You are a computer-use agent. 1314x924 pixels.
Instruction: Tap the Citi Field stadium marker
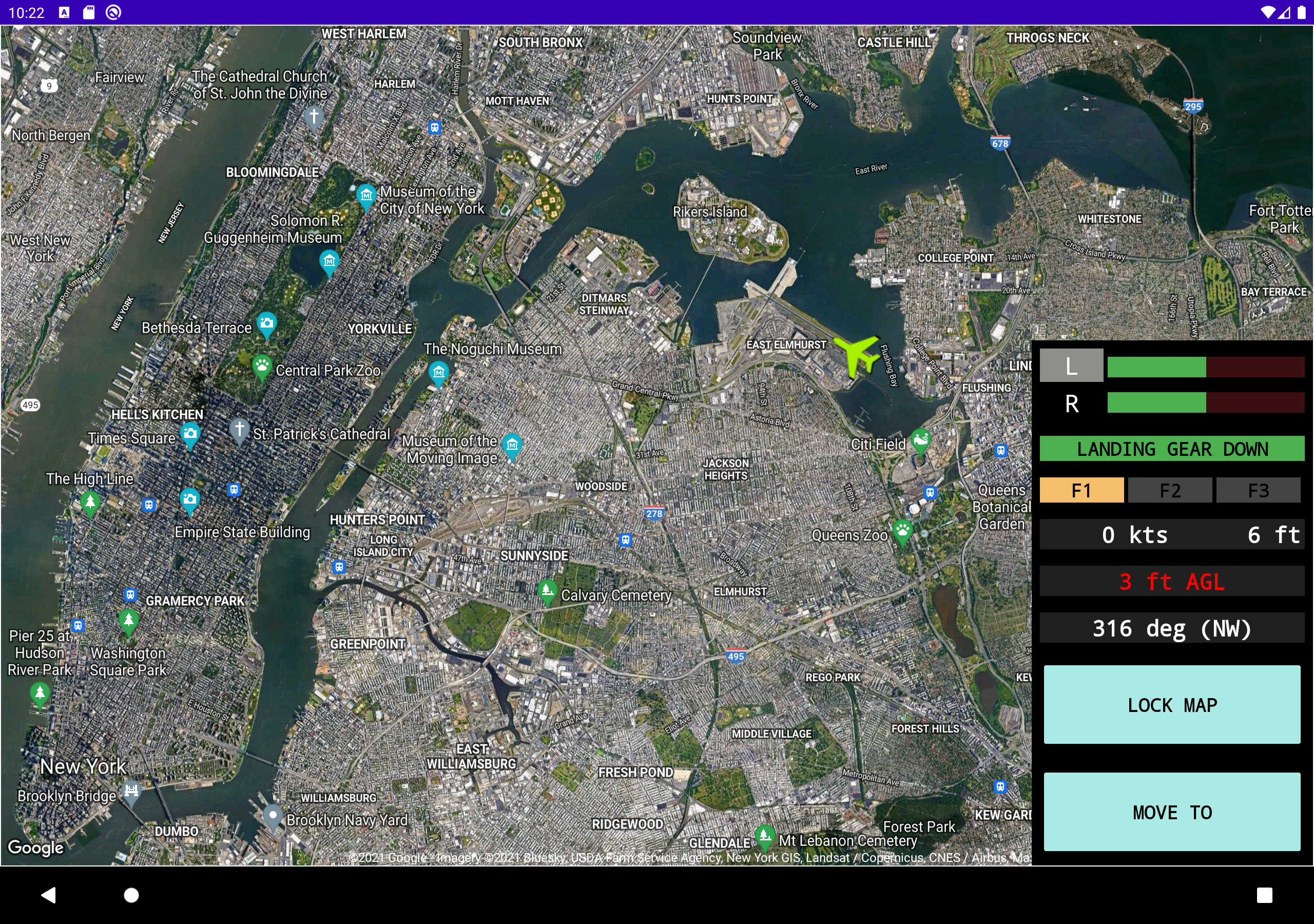920,441
